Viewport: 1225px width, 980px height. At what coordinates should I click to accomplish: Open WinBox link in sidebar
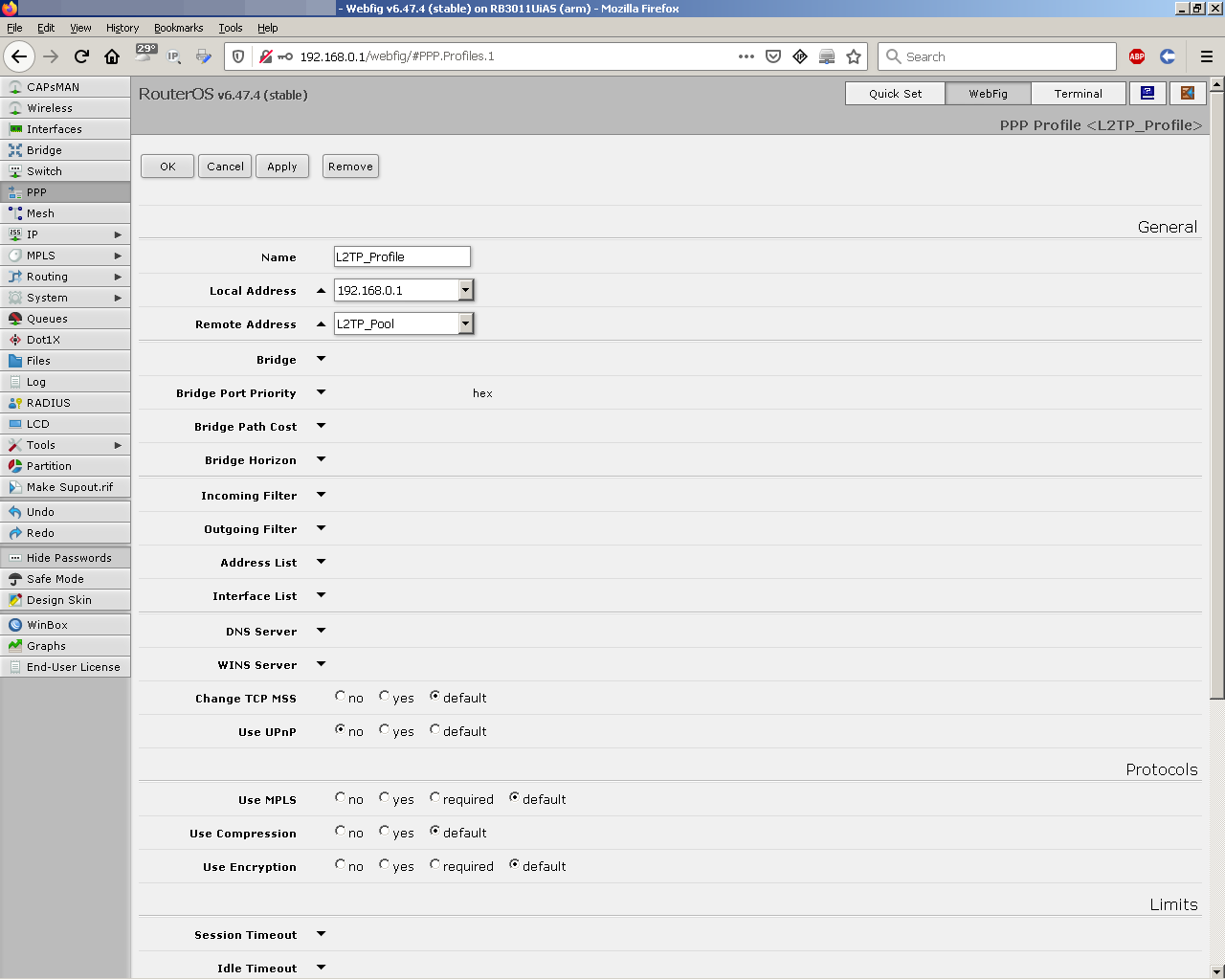tap(65, 625)
